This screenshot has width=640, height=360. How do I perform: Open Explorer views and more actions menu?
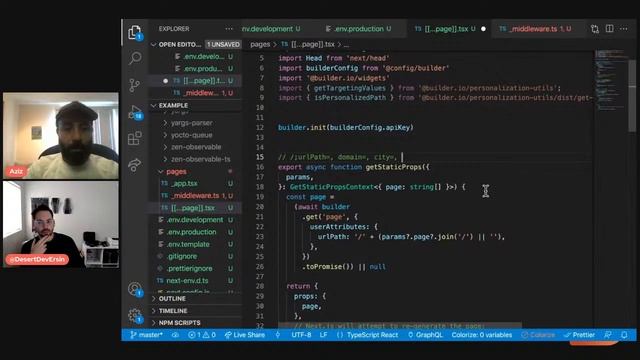click(x=229, y=29)
